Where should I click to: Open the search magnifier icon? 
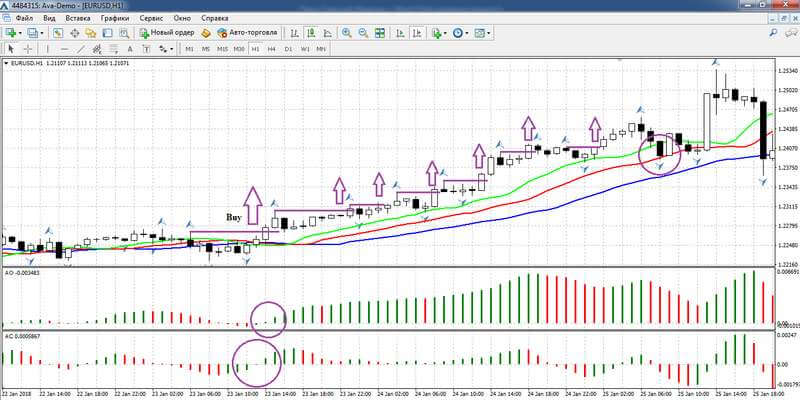[773, 33]
